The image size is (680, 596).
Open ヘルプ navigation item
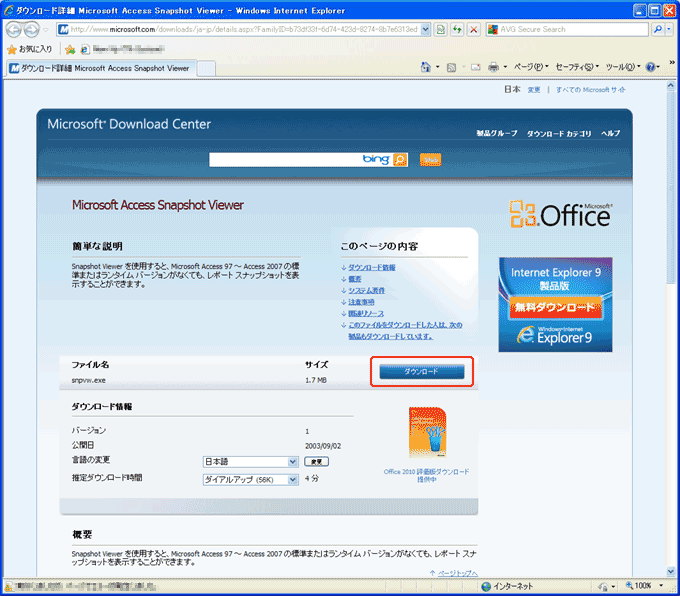[x=610, y=133]
